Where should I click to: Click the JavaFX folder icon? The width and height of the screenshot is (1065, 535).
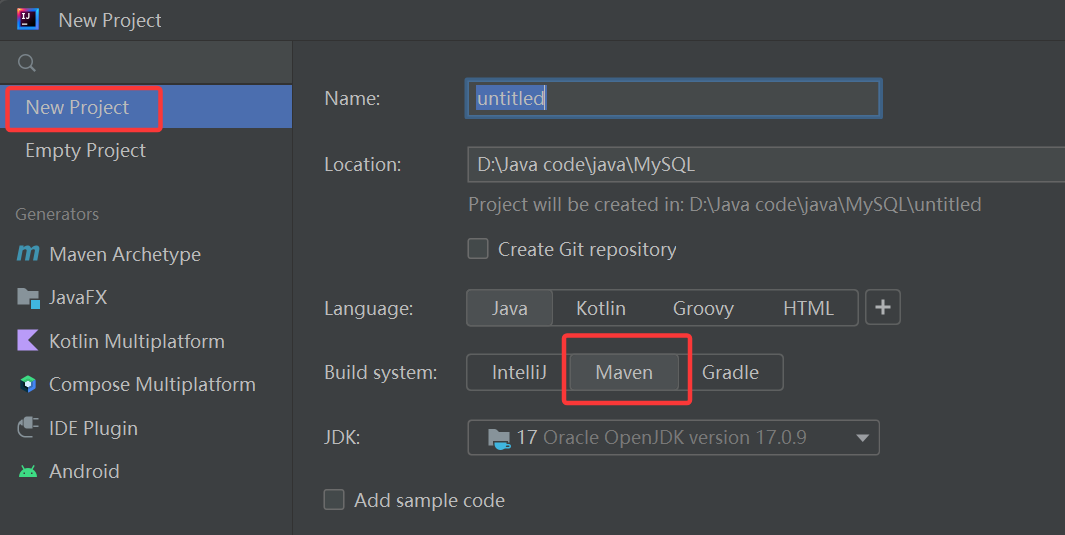[28, 297]
